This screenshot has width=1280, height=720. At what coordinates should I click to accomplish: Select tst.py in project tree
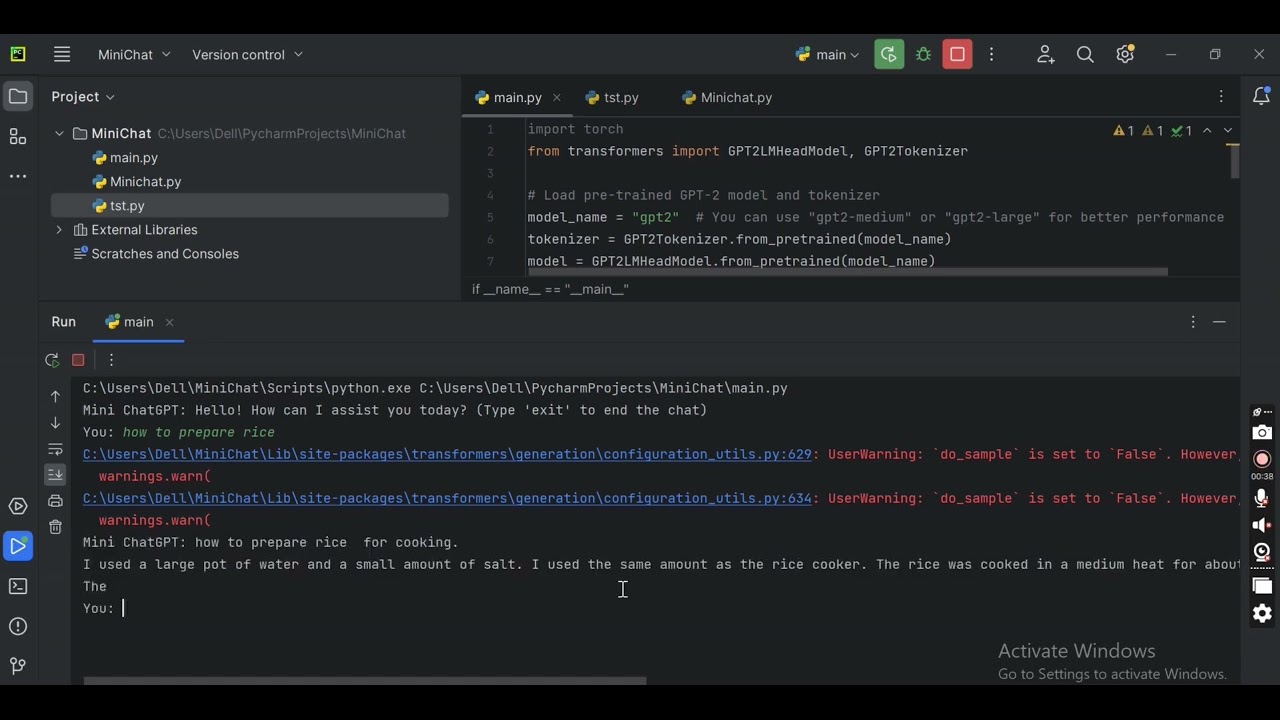click(x=250, y=206)
